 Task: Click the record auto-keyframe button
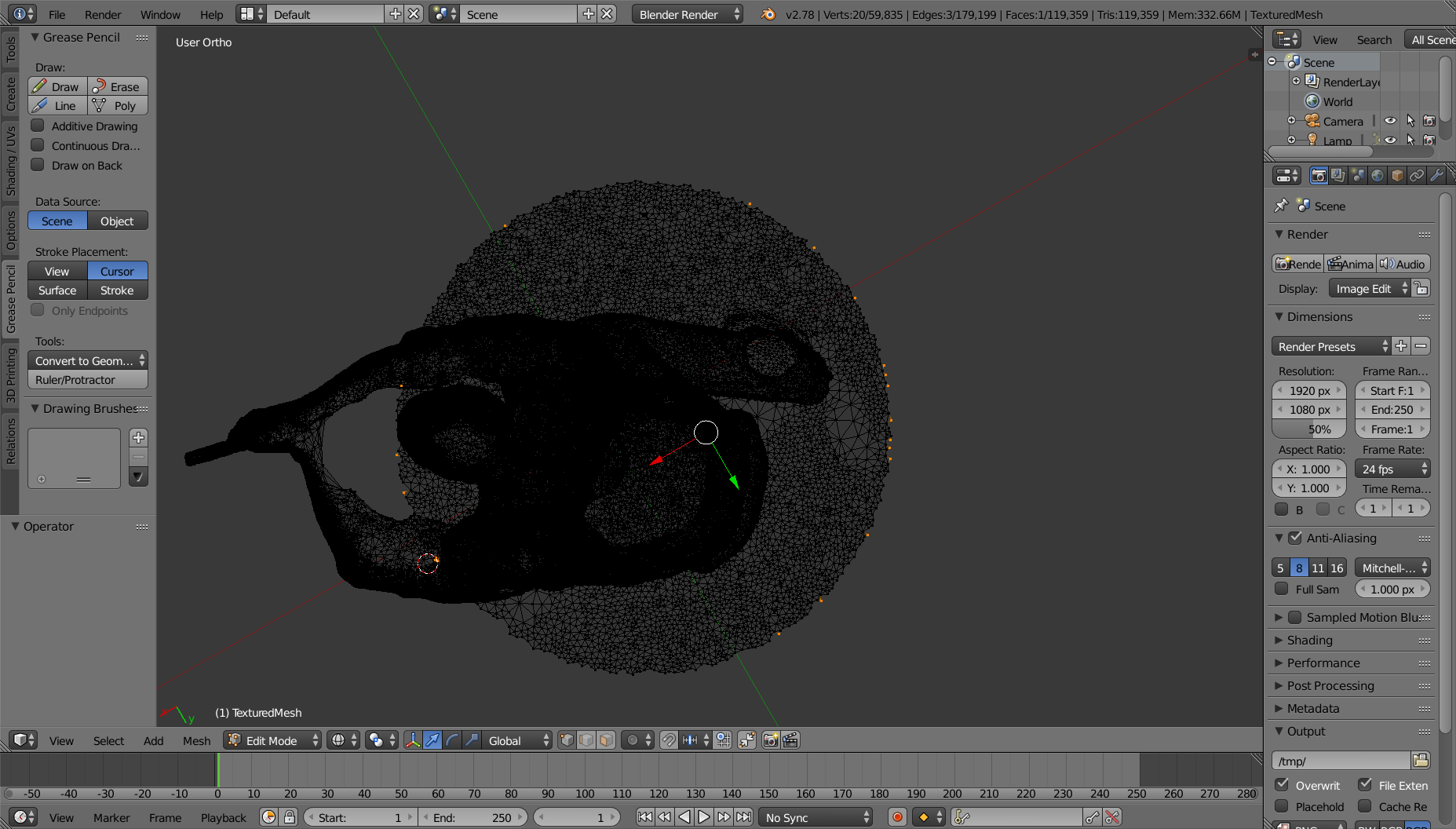click(897, 816)
